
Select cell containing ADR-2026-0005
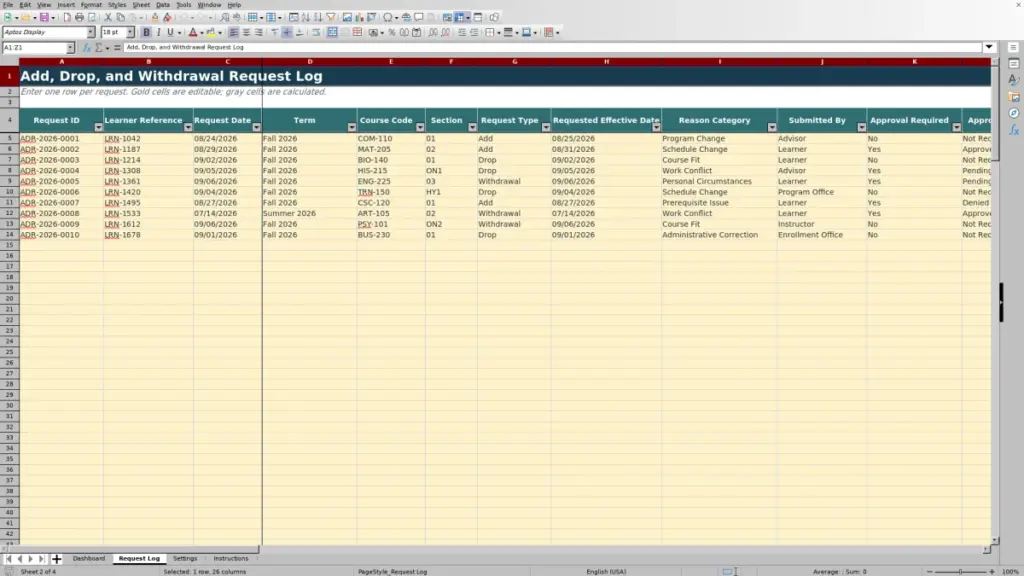61,182
